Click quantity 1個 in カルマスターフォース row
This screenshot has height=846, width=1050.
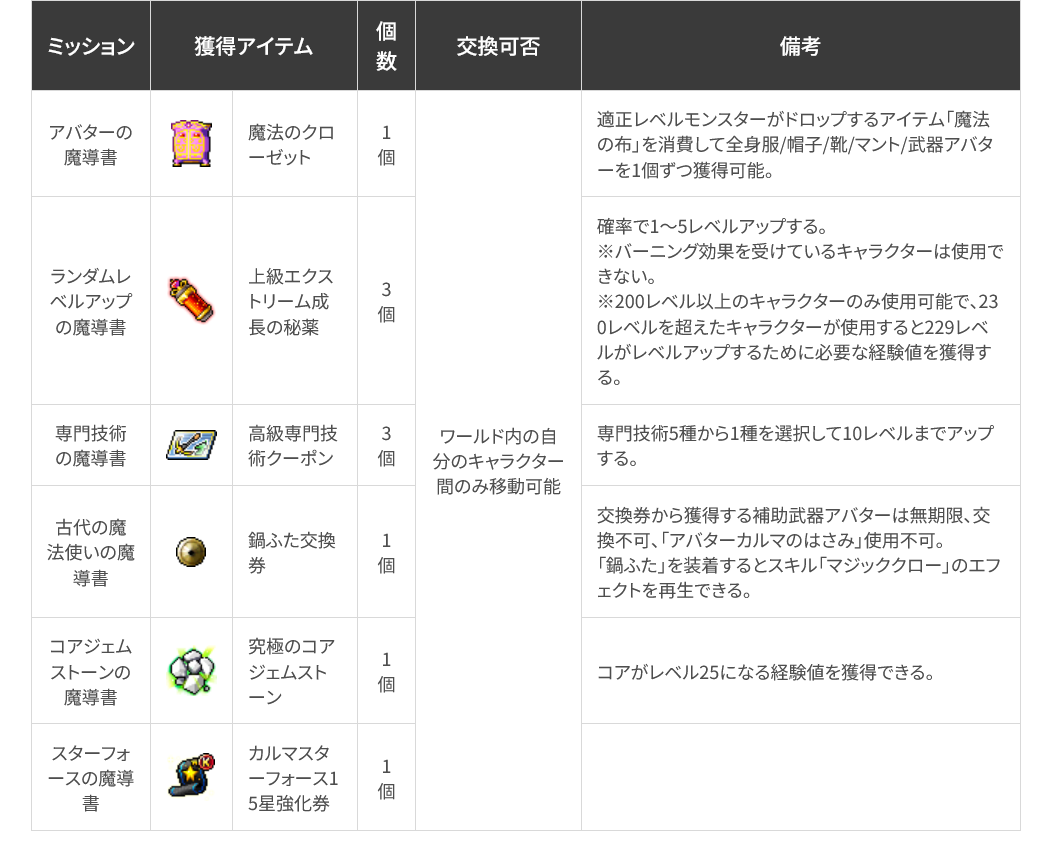coord(386,778)
